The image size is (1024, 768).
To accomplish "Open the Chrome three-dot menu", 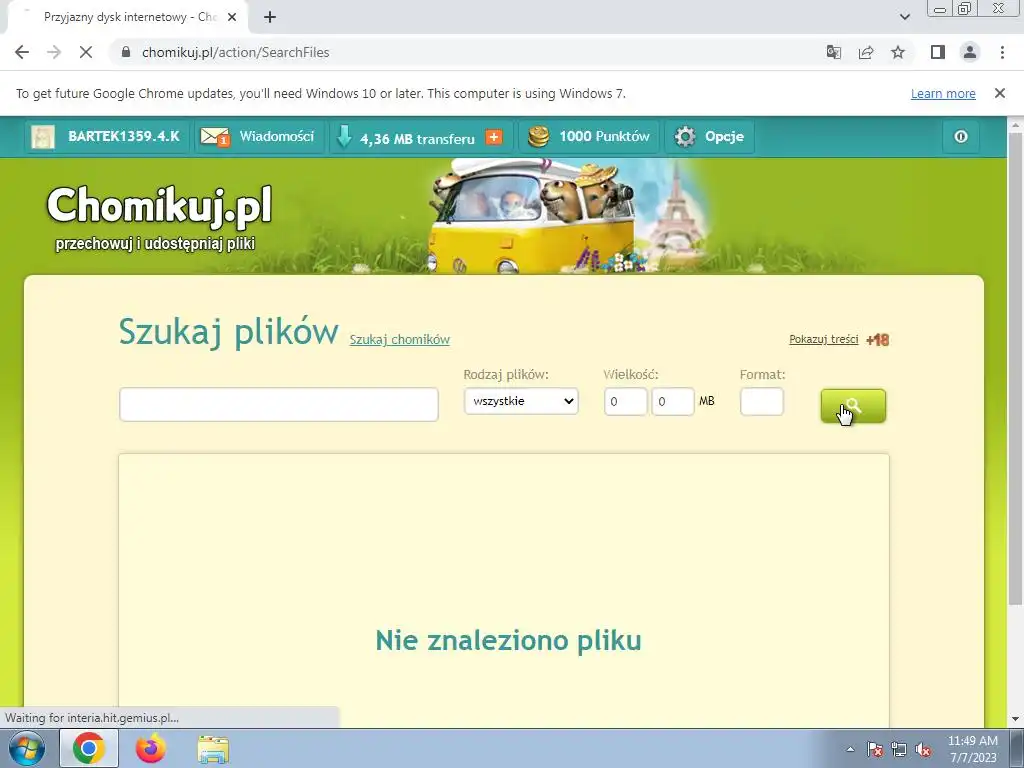I will [1002, 52].
